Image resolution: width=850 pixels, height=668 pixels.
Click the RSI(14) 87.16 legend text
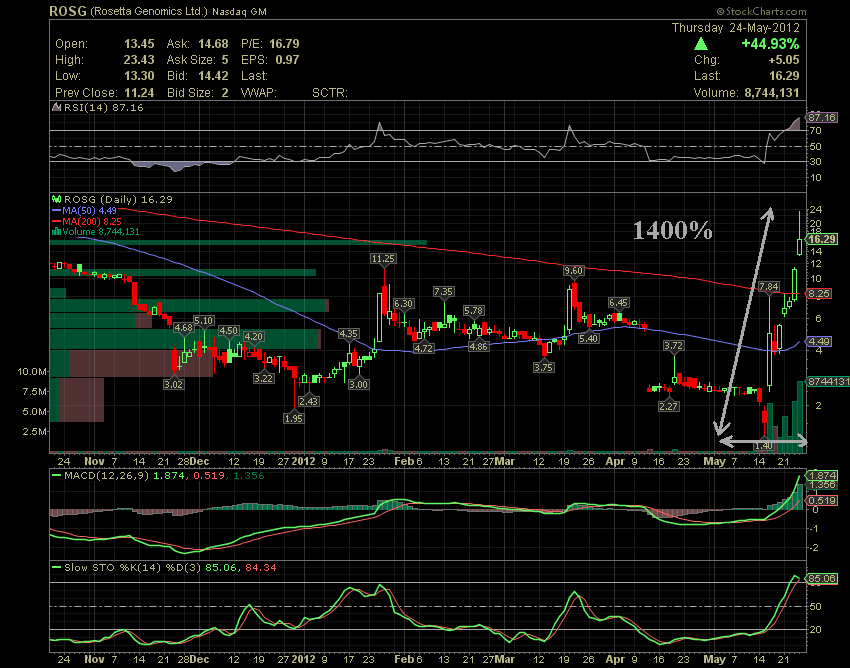[104, 107]
